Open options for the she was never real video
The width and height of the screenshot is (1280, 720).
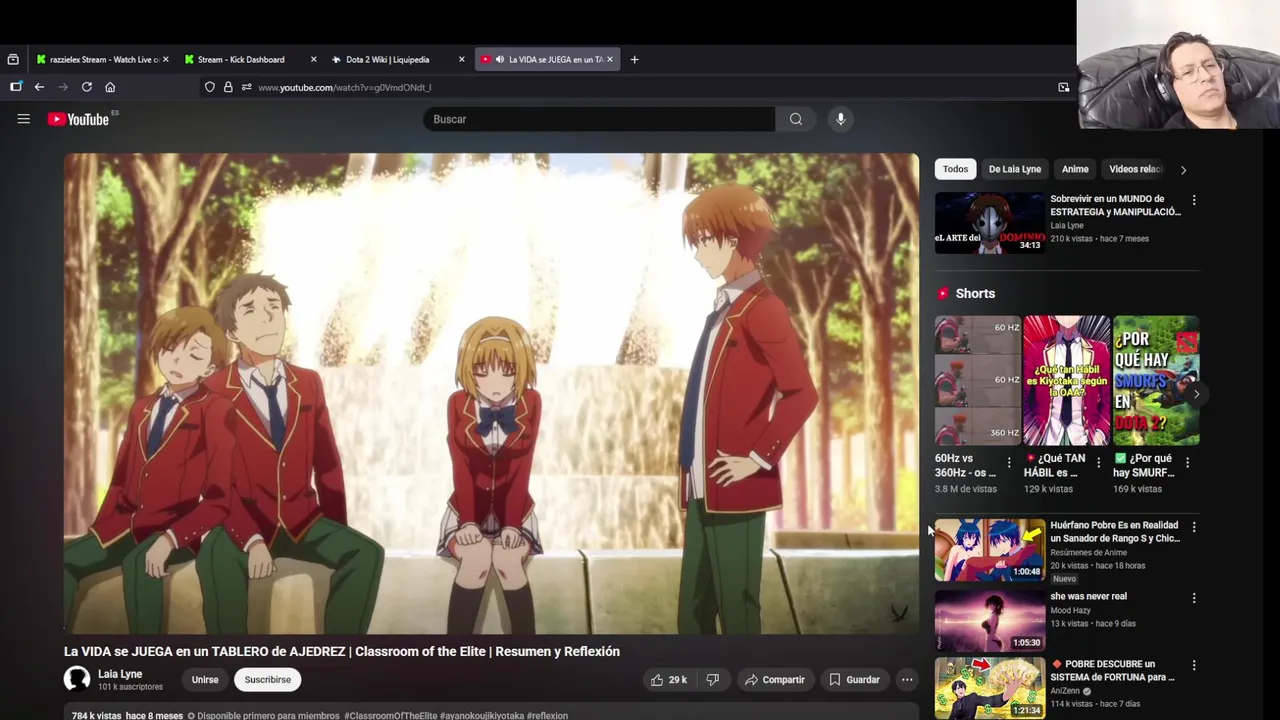(x=1193, y=598)
